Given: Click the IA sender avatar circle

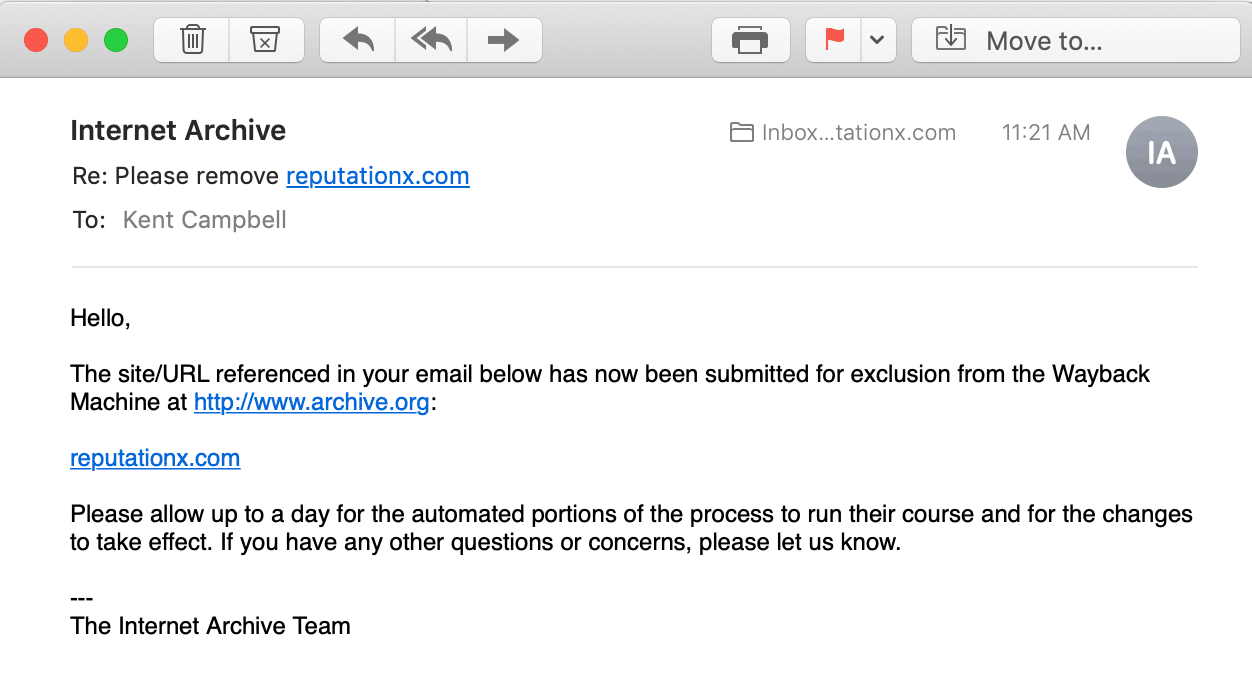Looking at the screenshot, I should (x=1162, y=152).
